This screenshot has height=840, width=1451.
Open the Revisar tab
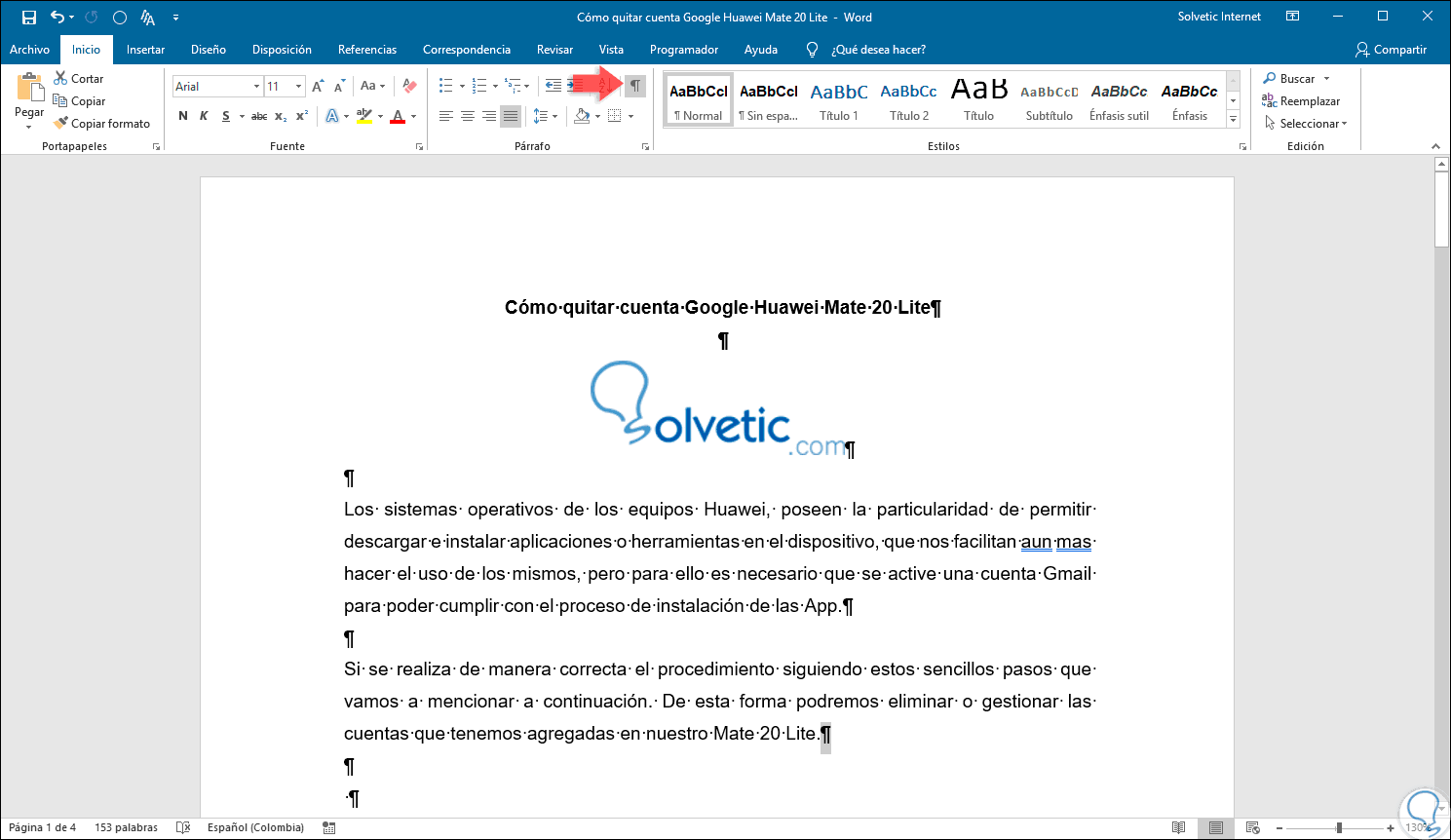pos(554,50)
